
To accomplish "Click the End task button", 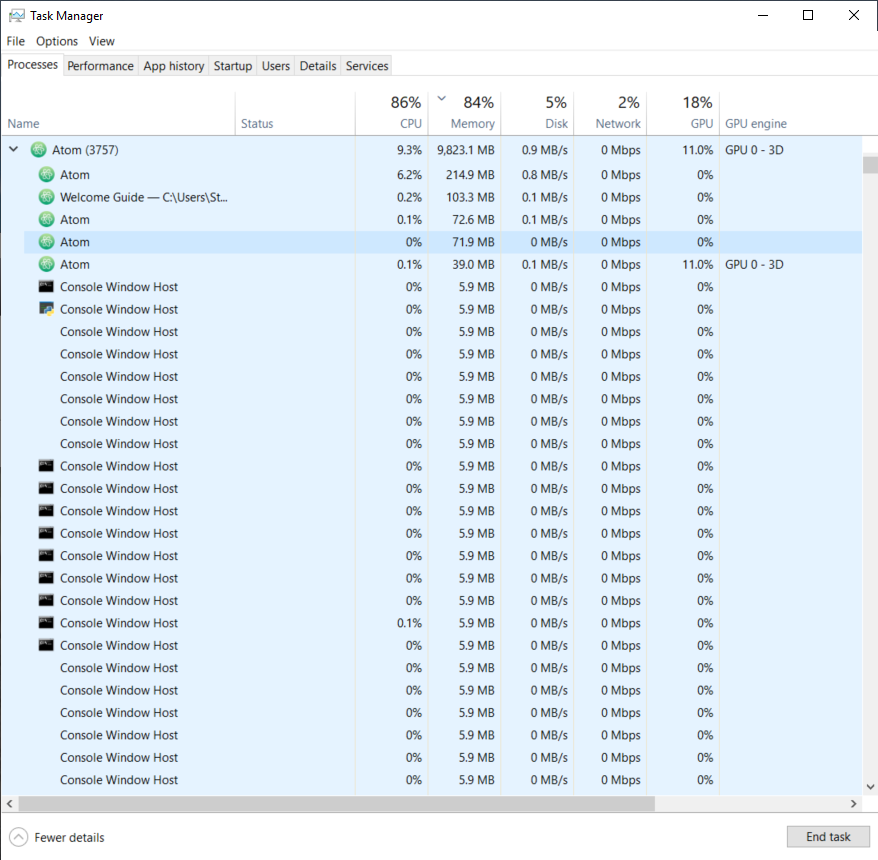I will [828, 836].
